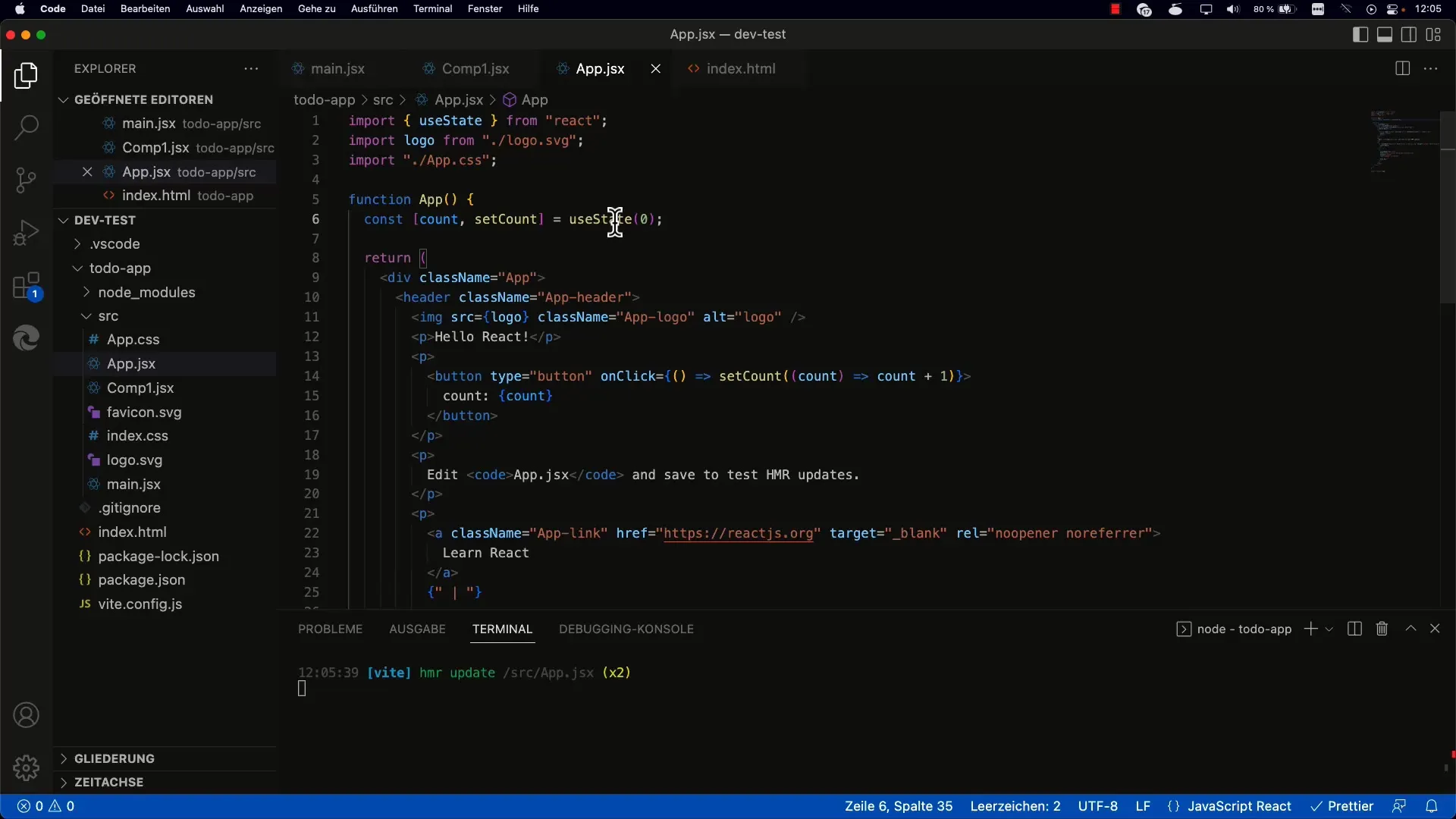
Task: Open favicon.svg in file tree
Action: [x=144, y=413]
